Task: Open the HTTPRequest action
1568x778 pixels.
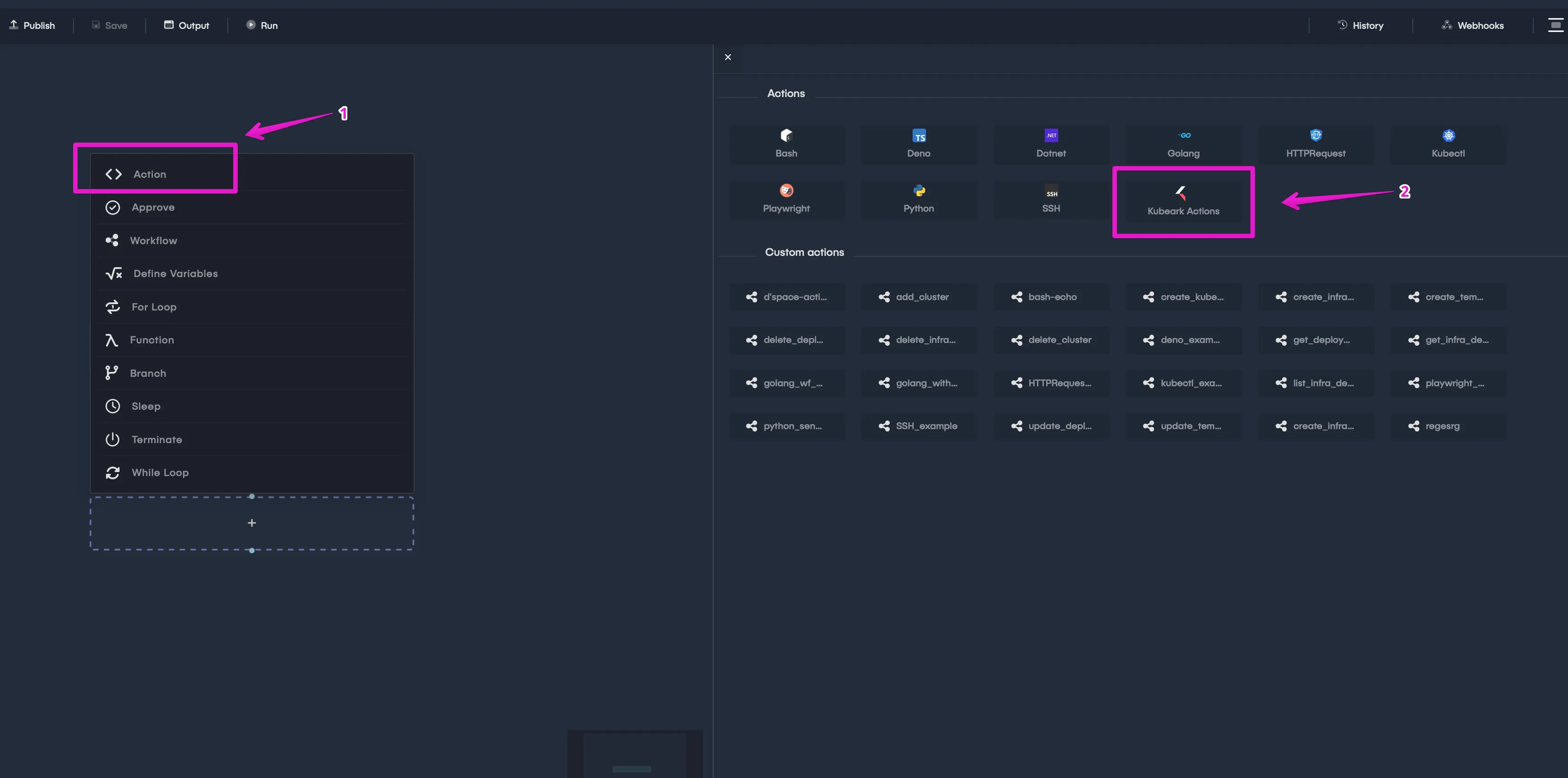Action: [1315, 144]
